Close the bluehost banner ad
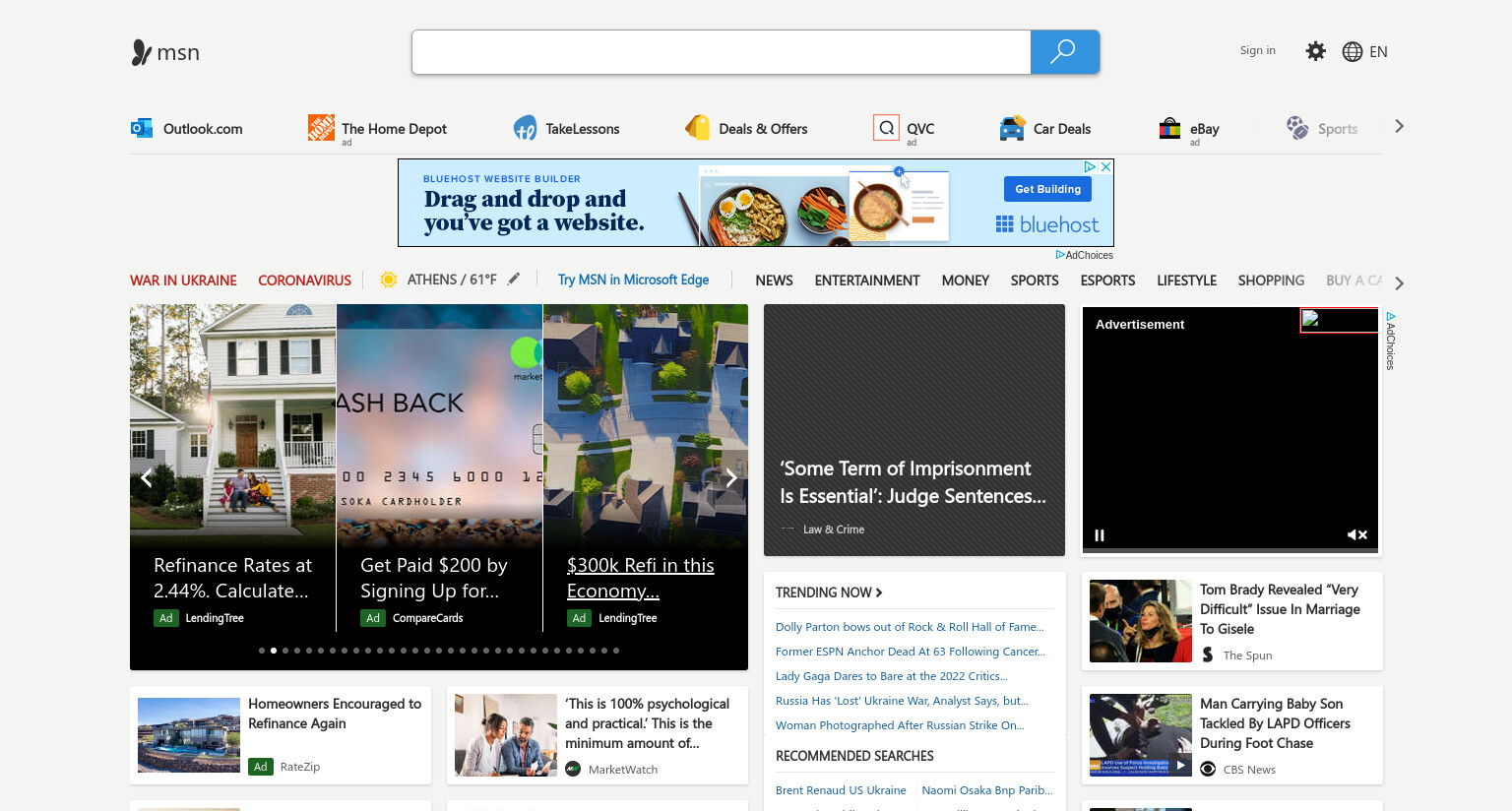Image resolution: width=1512 pixels, height=811 pixels. tap(1105, 167)
